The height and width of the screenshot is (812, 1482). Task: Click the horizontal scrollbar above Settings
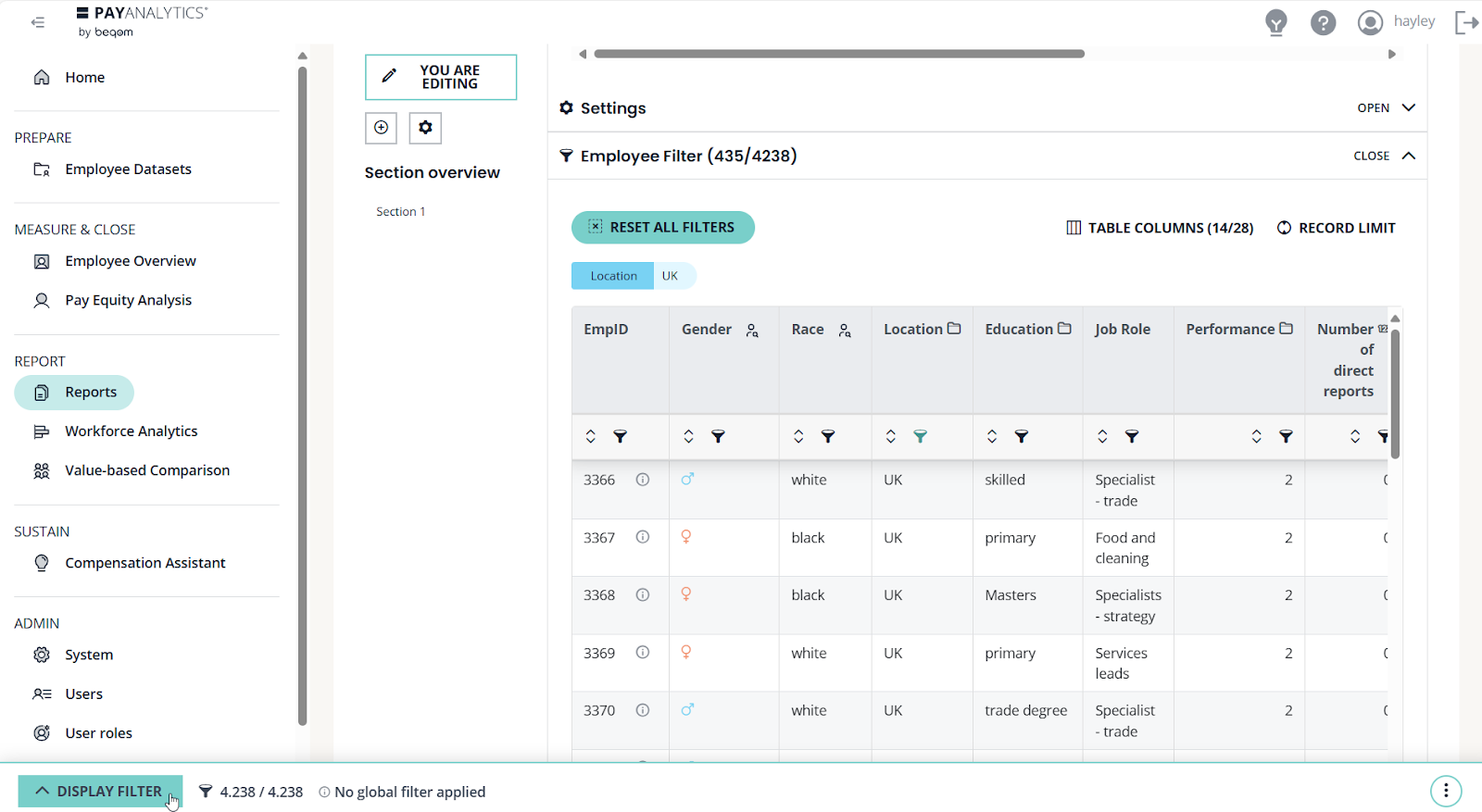[x=838, y=54]
